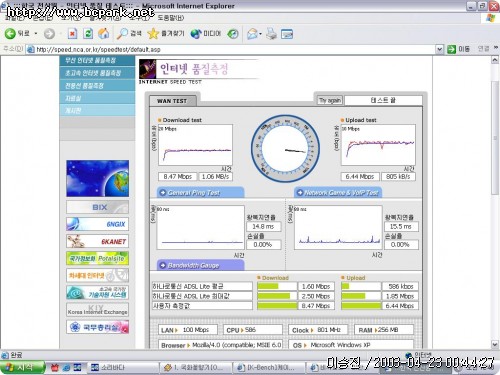Click the earth and stars banner image
Viewport: 500px width, 375px height.
pyautogui.click(x=97, y=178)
